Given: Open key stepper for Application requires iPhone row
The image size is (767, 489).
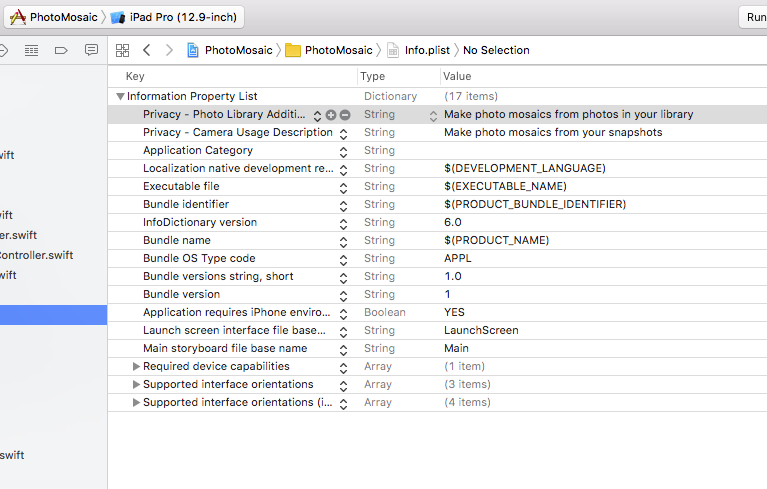Looking at the screenshot, I should click(343, 313).
